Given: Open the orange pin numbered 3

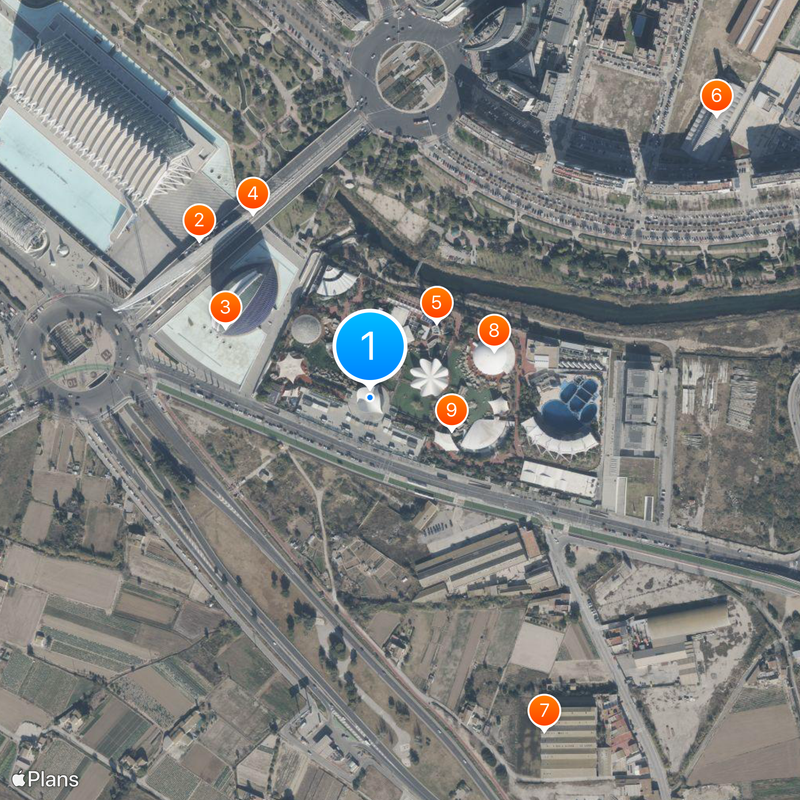Looking at the screenshot, I should tap(225, 308).
